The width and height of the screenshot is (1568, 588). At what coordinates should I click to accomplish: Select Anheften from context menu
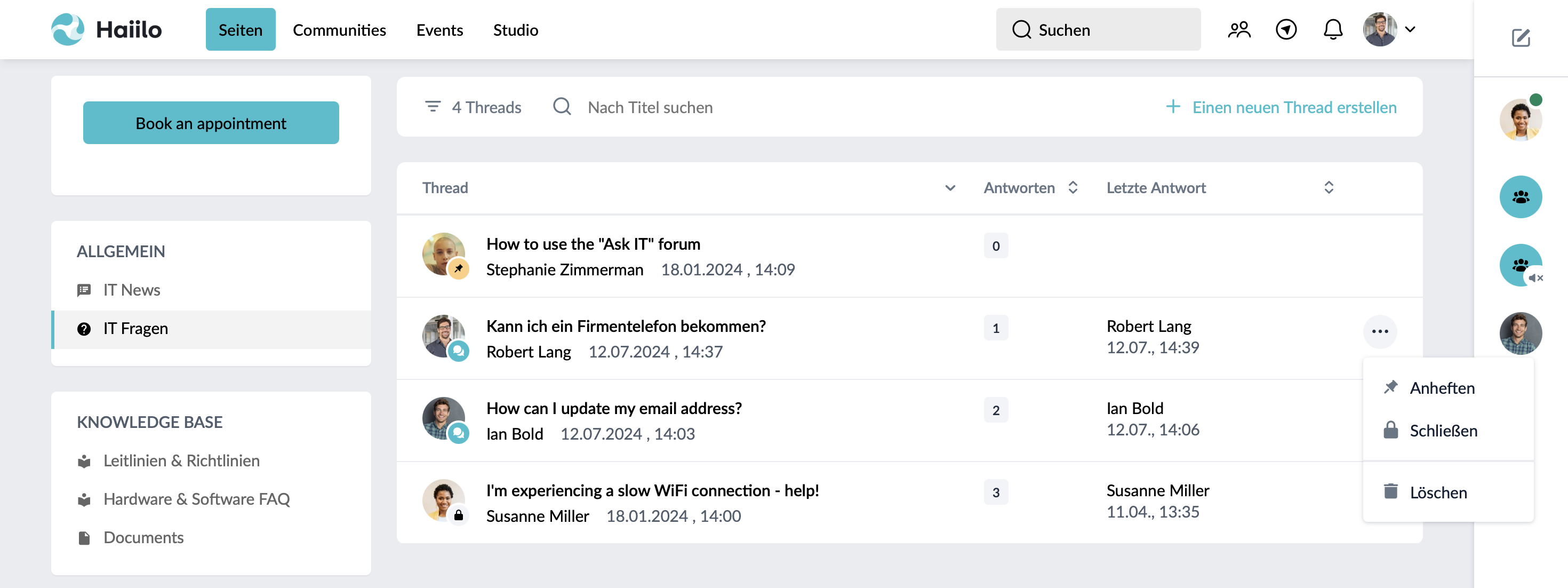point(1447,388)
